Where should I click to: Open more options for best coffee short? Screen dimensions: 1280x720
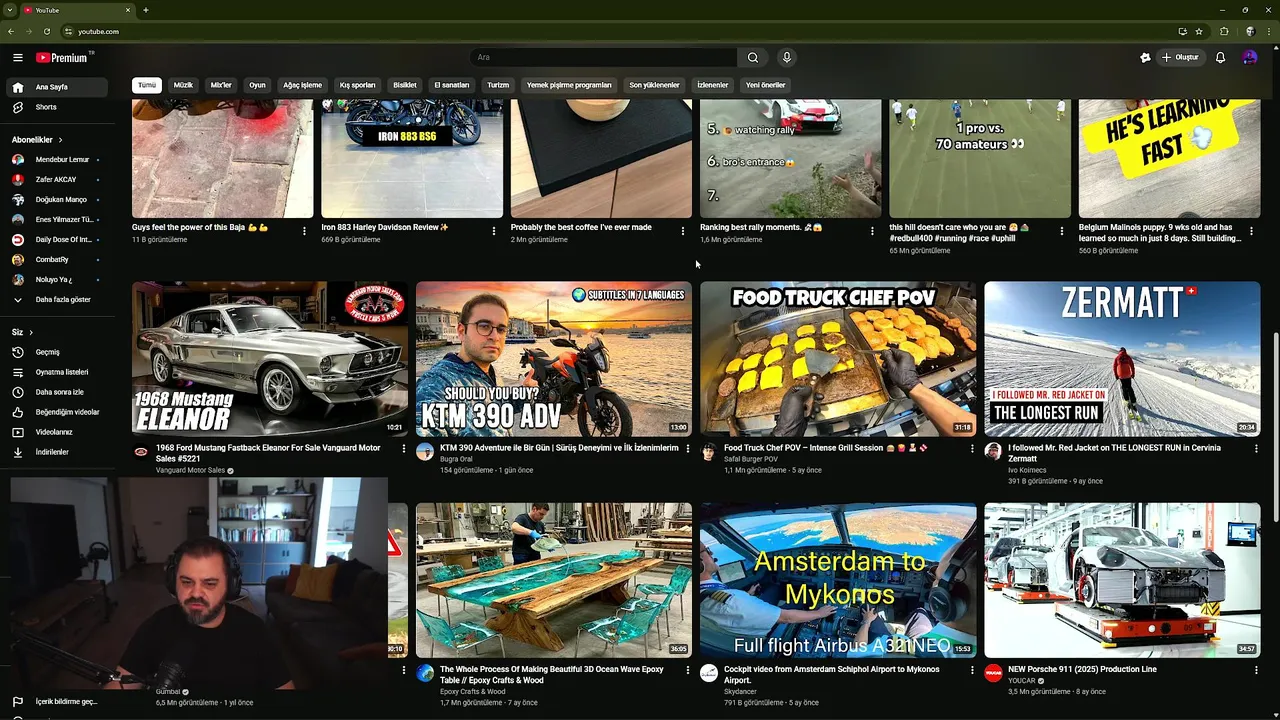click(683, 231)
